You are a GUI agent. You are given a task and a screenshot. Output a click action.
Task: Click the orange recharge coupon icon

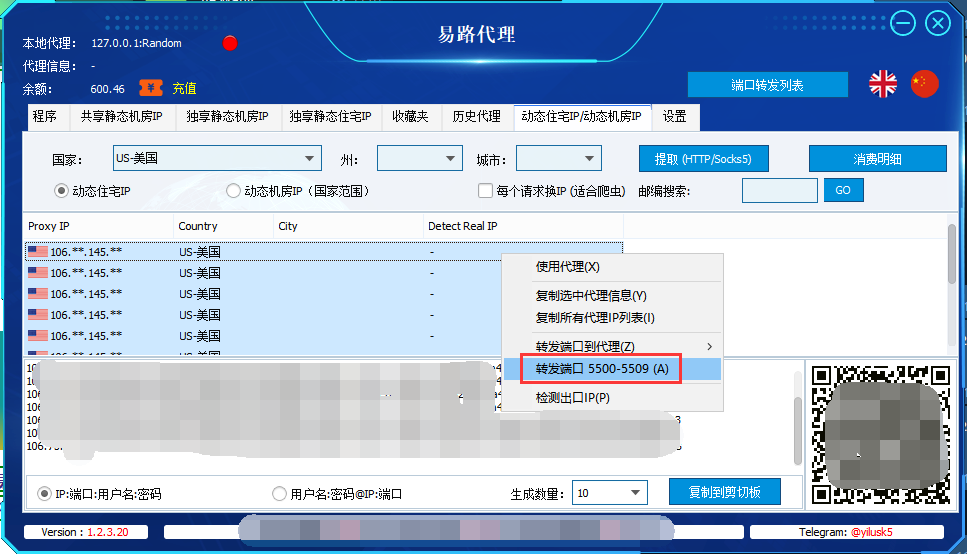pos(151,88)
